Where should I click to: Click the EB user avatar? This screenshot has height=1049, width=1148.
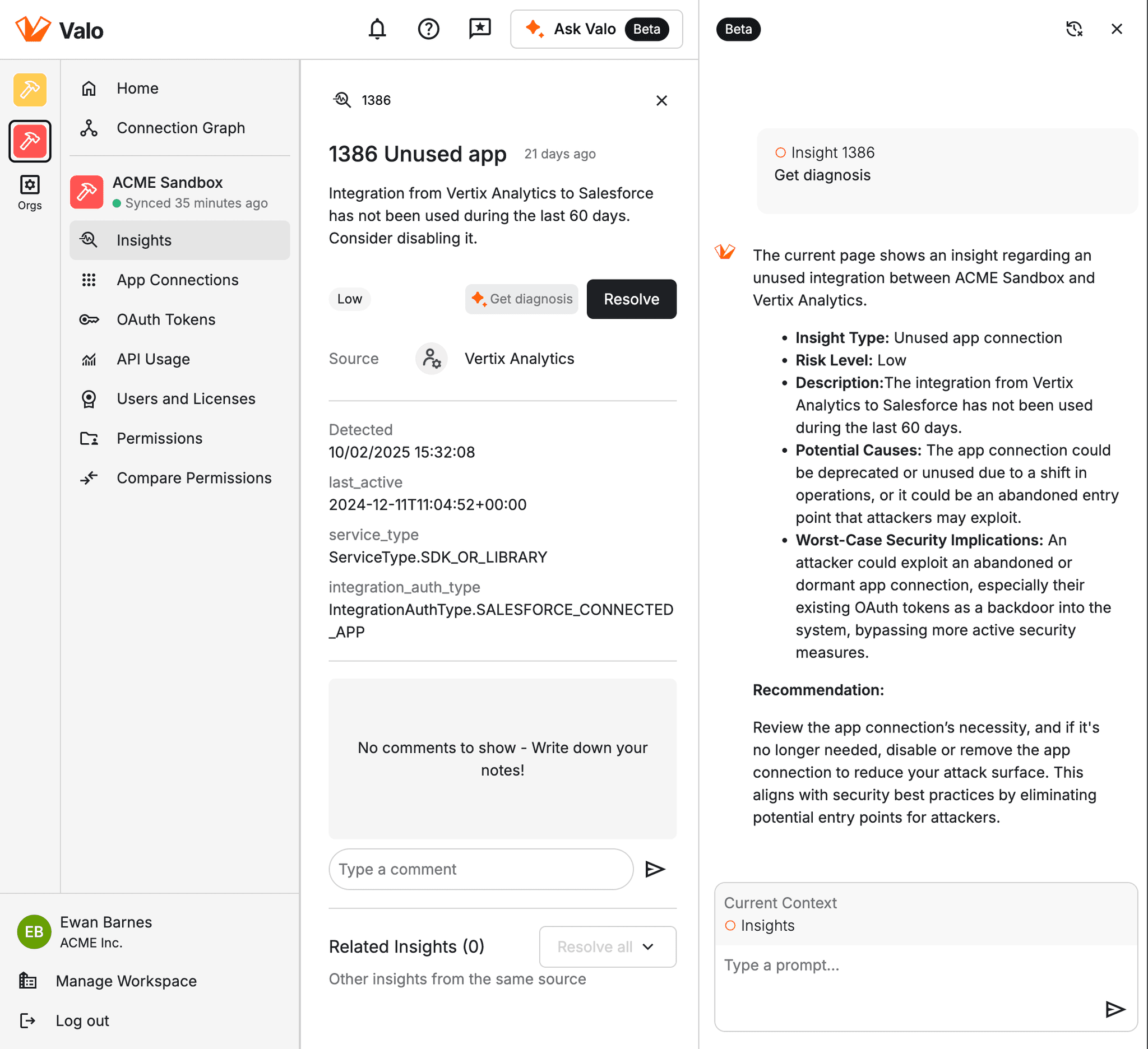(34, 932)
